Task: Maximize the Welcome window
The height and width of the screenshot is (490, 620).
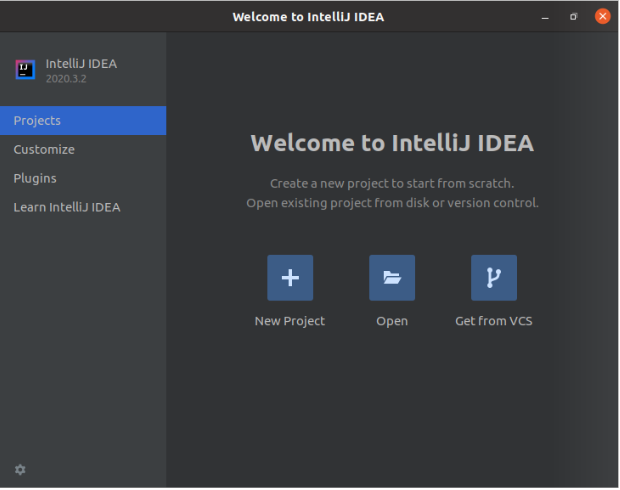Action: 574,17
